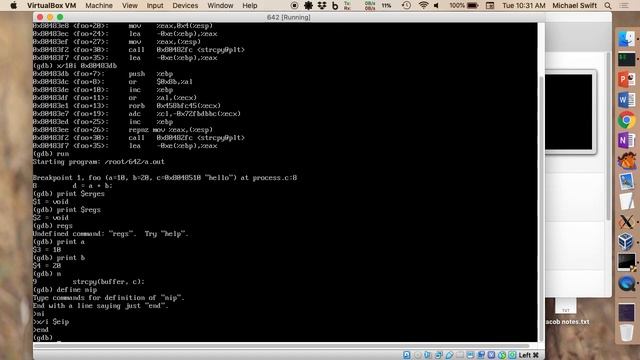Launch PowerPoint from the Dock

(627, 79)
